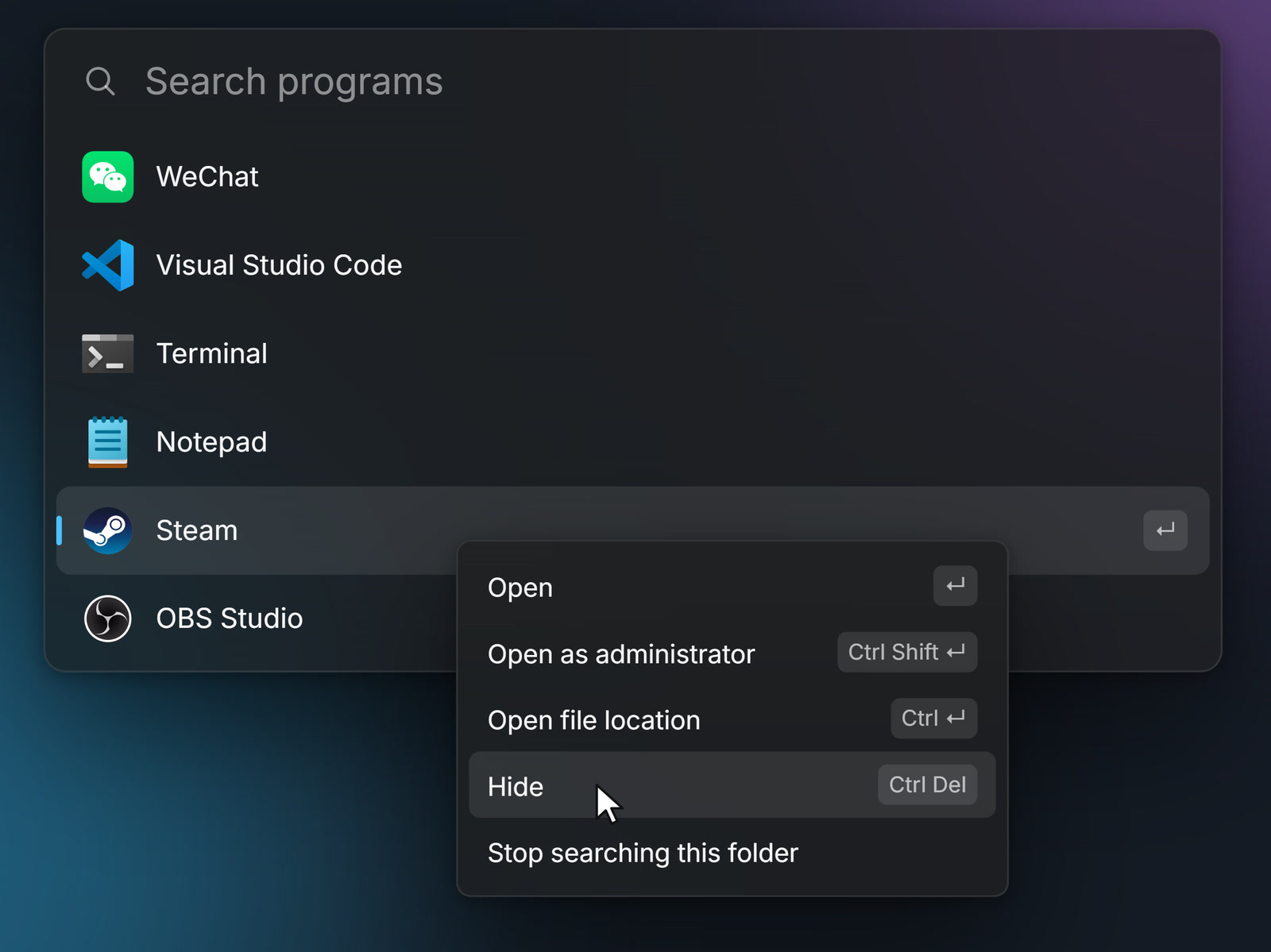Image resolution: width=1271 pixels, height=952 pixels.
Task: Choose Hide from the context menu
Action: pos(732,785)
